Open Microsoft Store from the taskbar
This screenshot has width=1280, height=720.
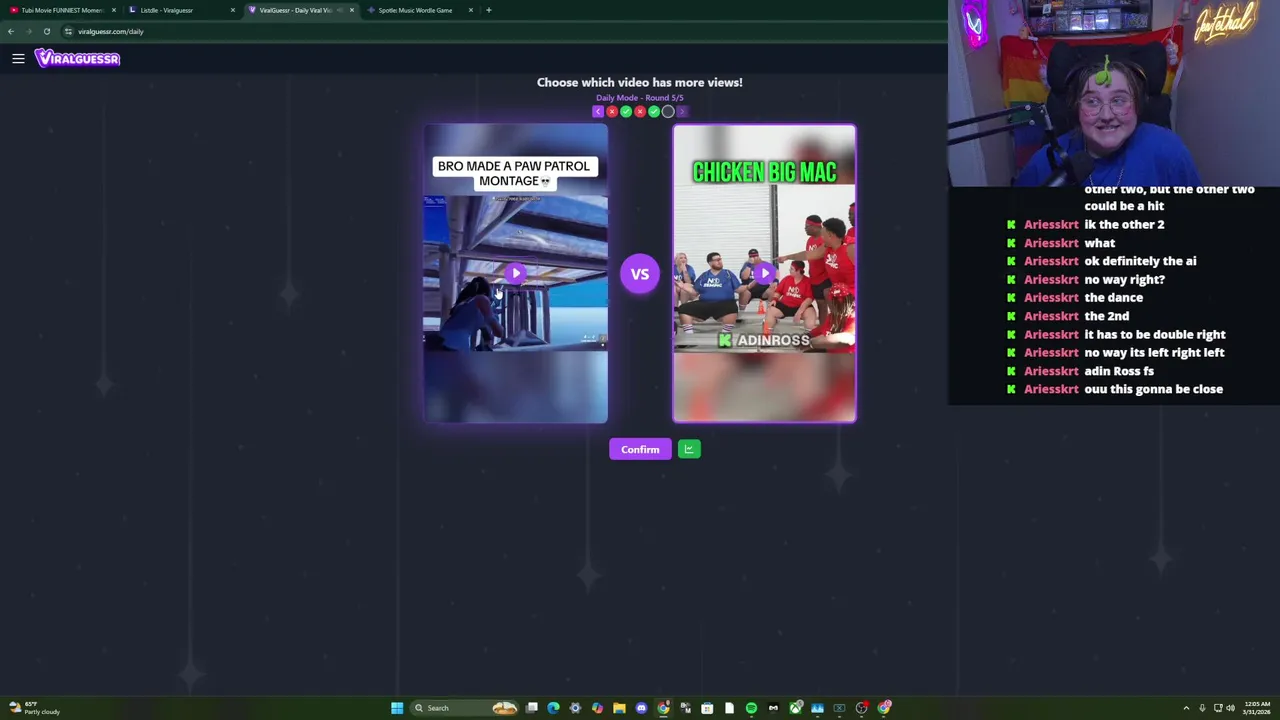(707, 708)
